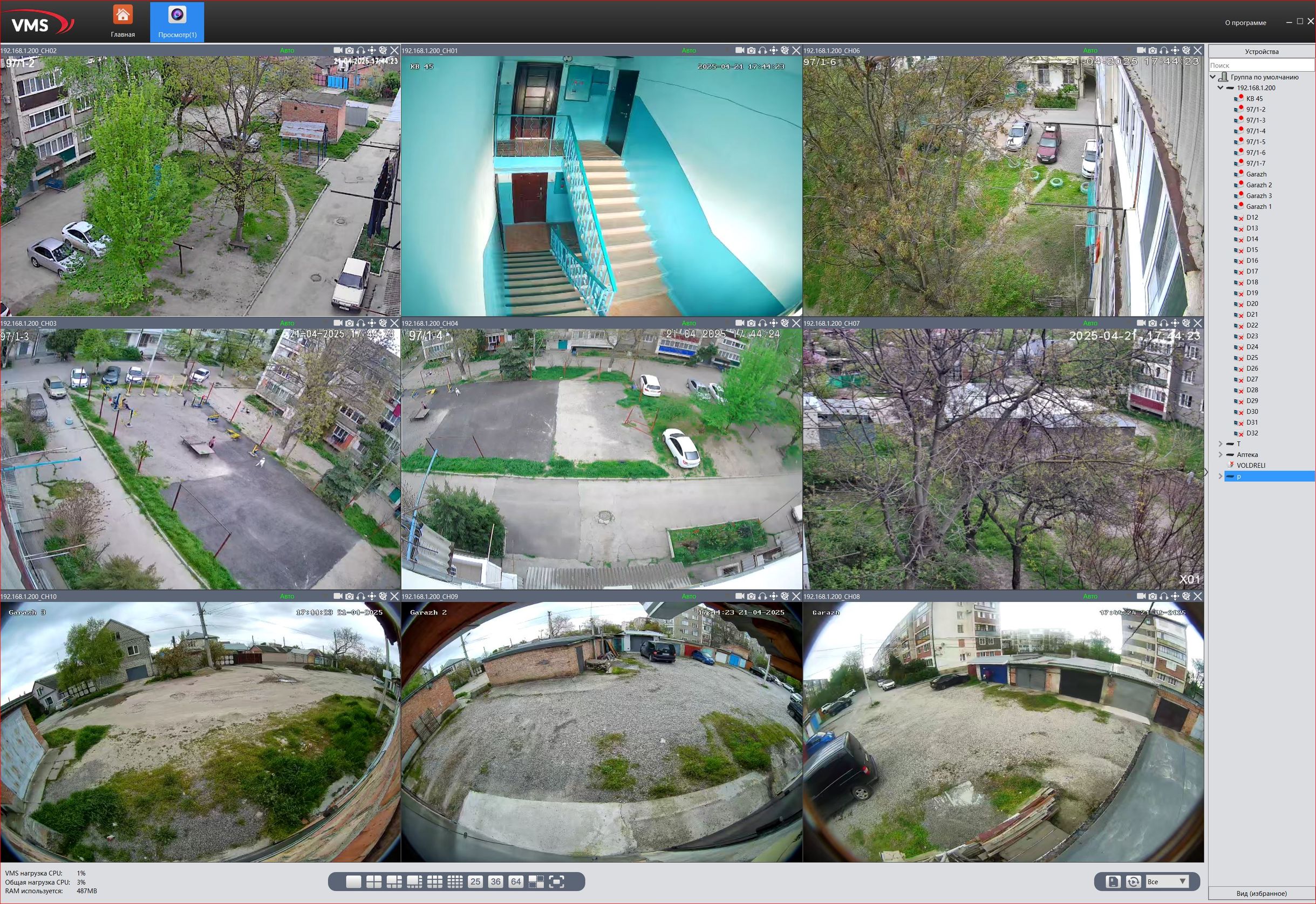Click the О программе link

click(x=1245, y=23)
